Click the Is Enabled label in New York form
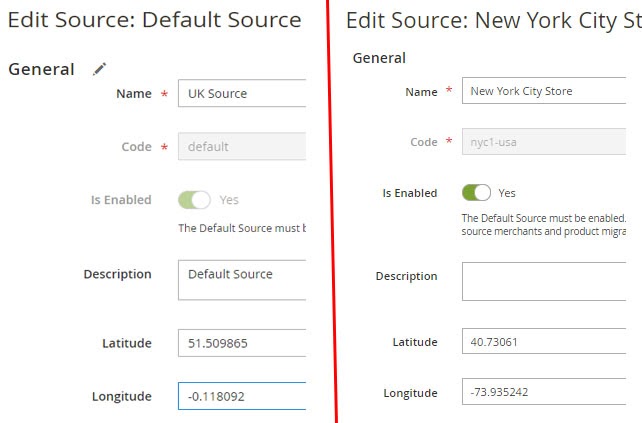This screenshot has height=423, width=642. pos(410,193)
